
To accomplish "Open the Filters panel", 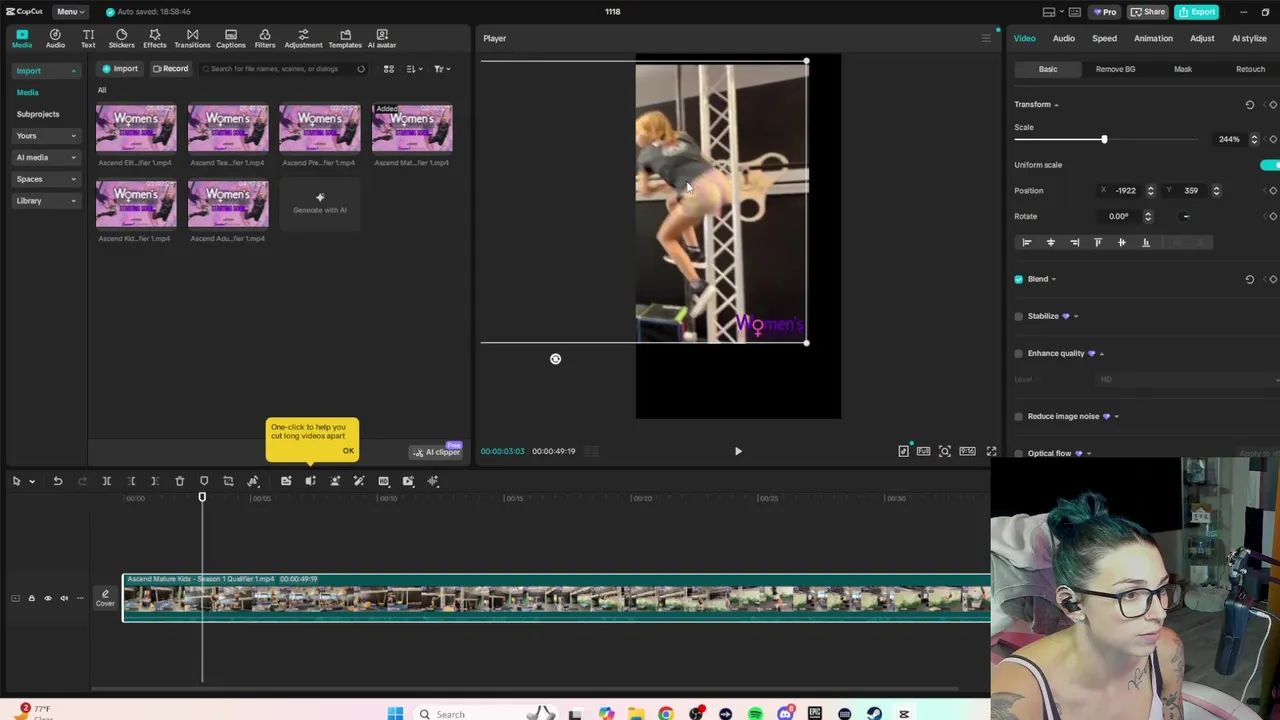I will (x=264, y=39).
